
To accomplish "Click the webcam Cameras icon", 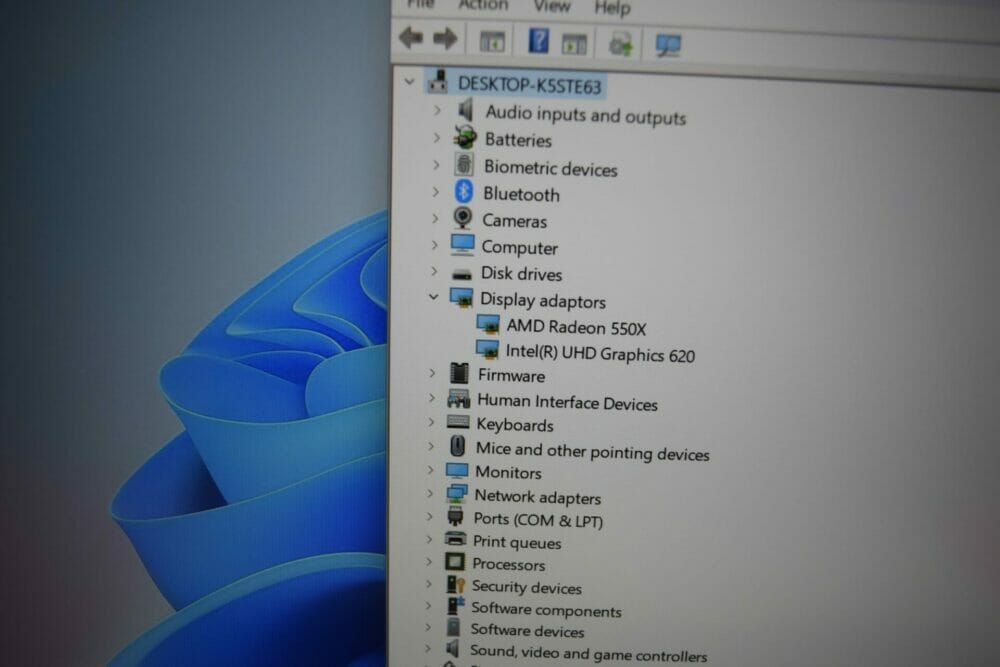I will (x=462, y=218).
